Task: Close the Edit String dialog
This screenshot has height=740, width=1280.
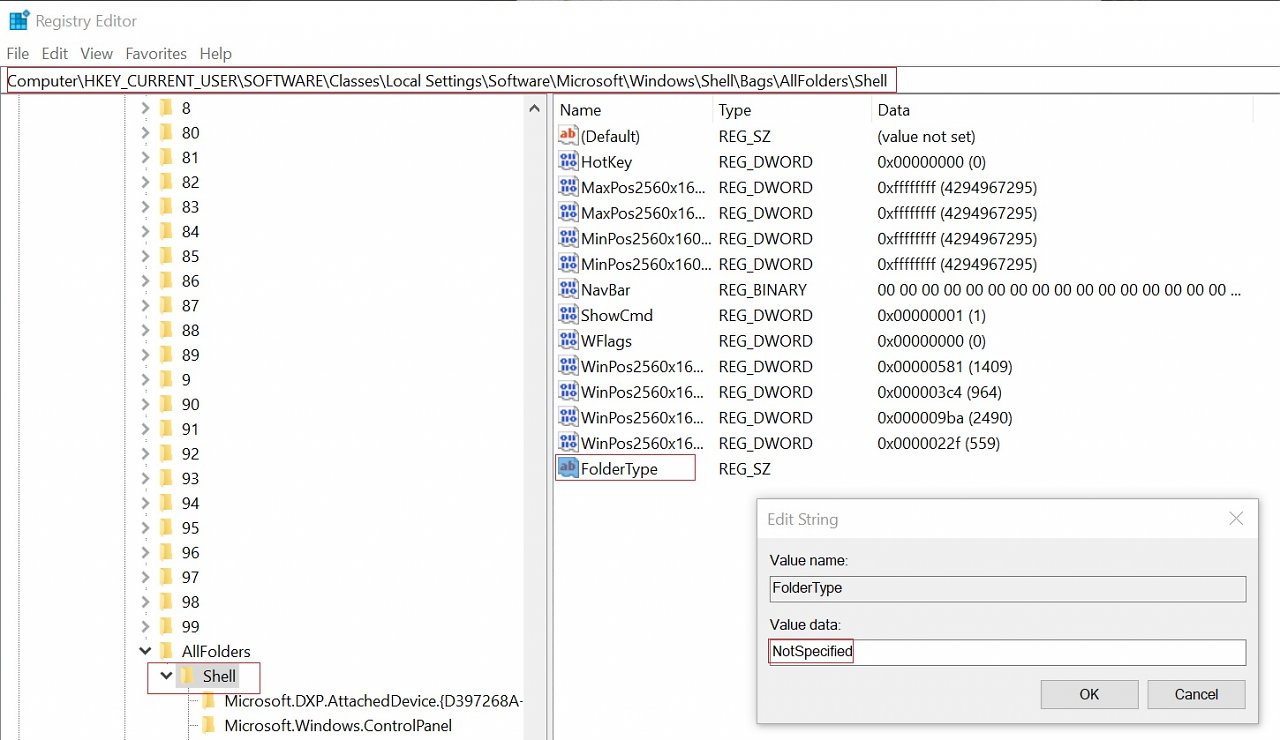Action: [1236, 518]
